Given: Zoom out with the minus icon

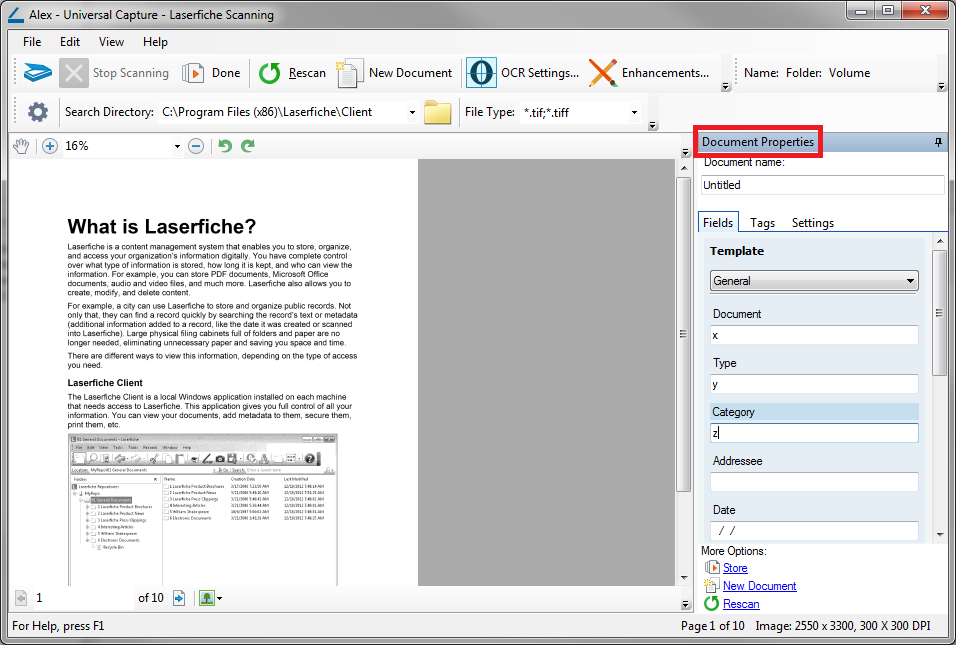Looking at the screenshot, I should point(196,146).
